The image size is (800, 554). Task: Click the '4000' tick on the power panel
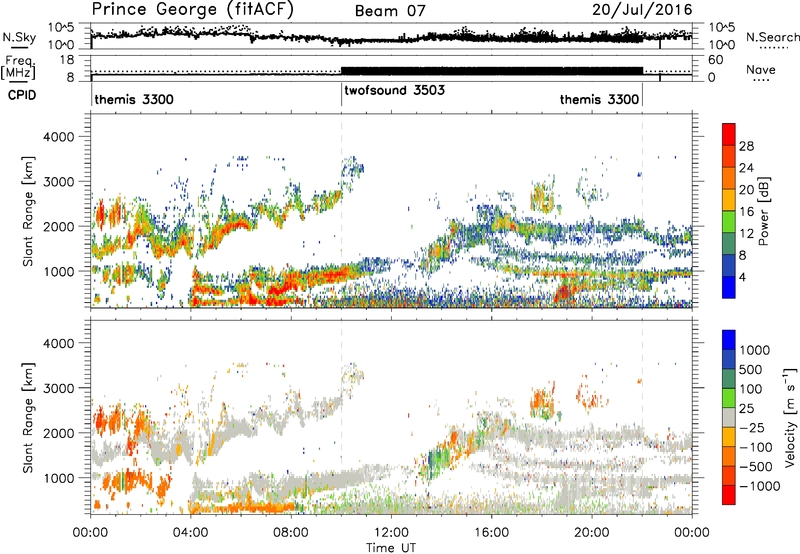[58, 137]
